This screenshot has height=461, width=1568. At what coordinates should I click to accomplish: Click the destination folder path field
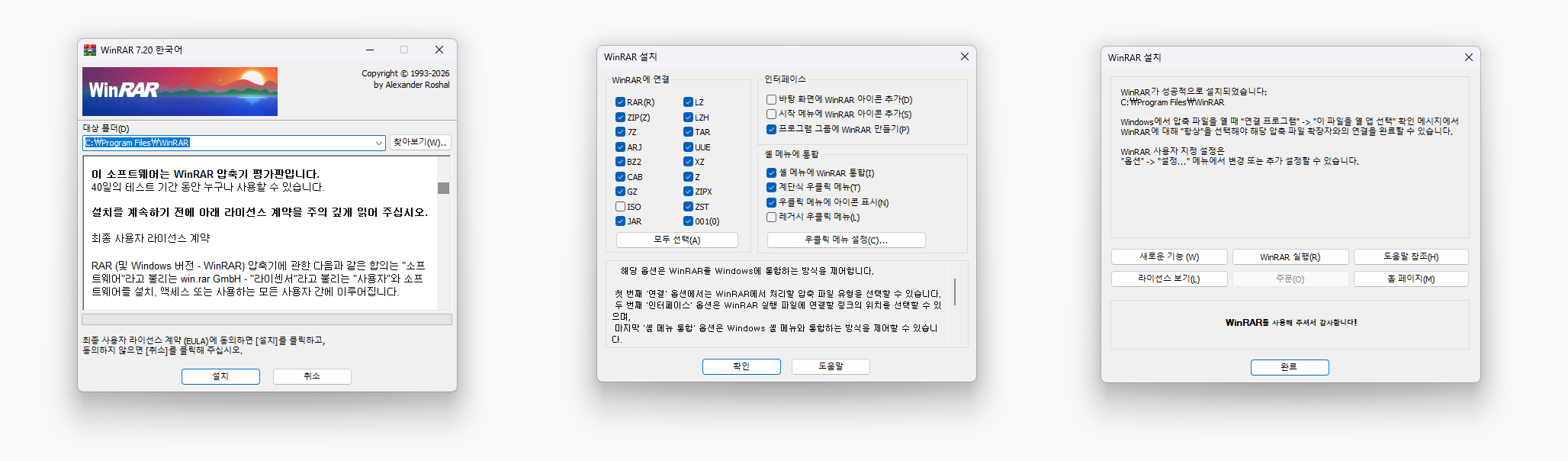(x=233, y=143)
